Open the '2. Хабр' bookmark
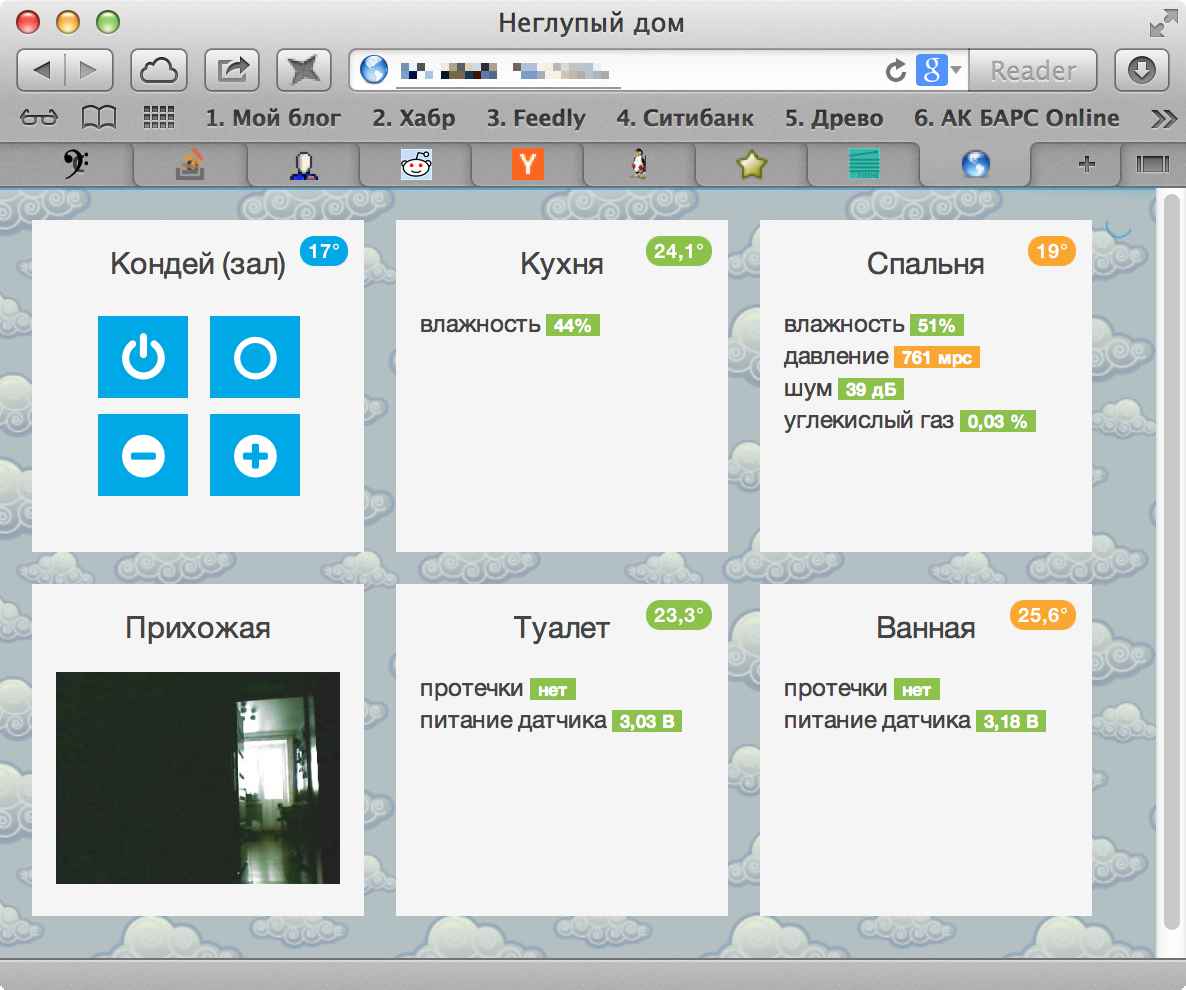The image size is (1186, 990). (414, 118)
